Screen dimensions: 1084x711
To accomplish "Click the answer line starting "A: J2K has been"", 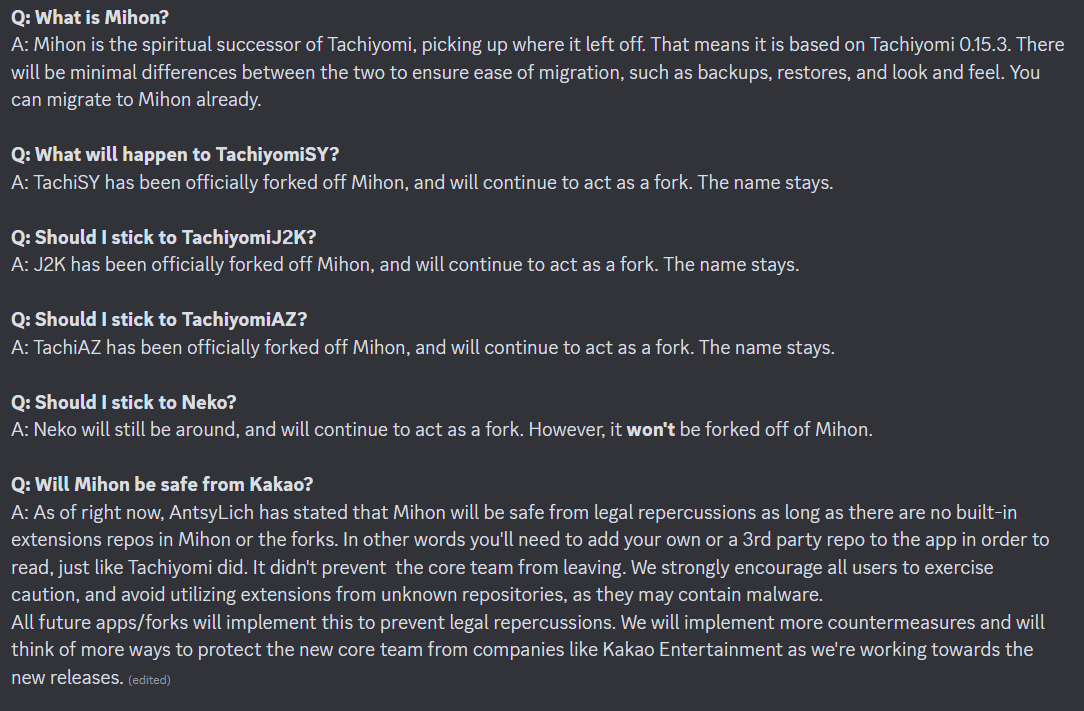I will (405, 265).
